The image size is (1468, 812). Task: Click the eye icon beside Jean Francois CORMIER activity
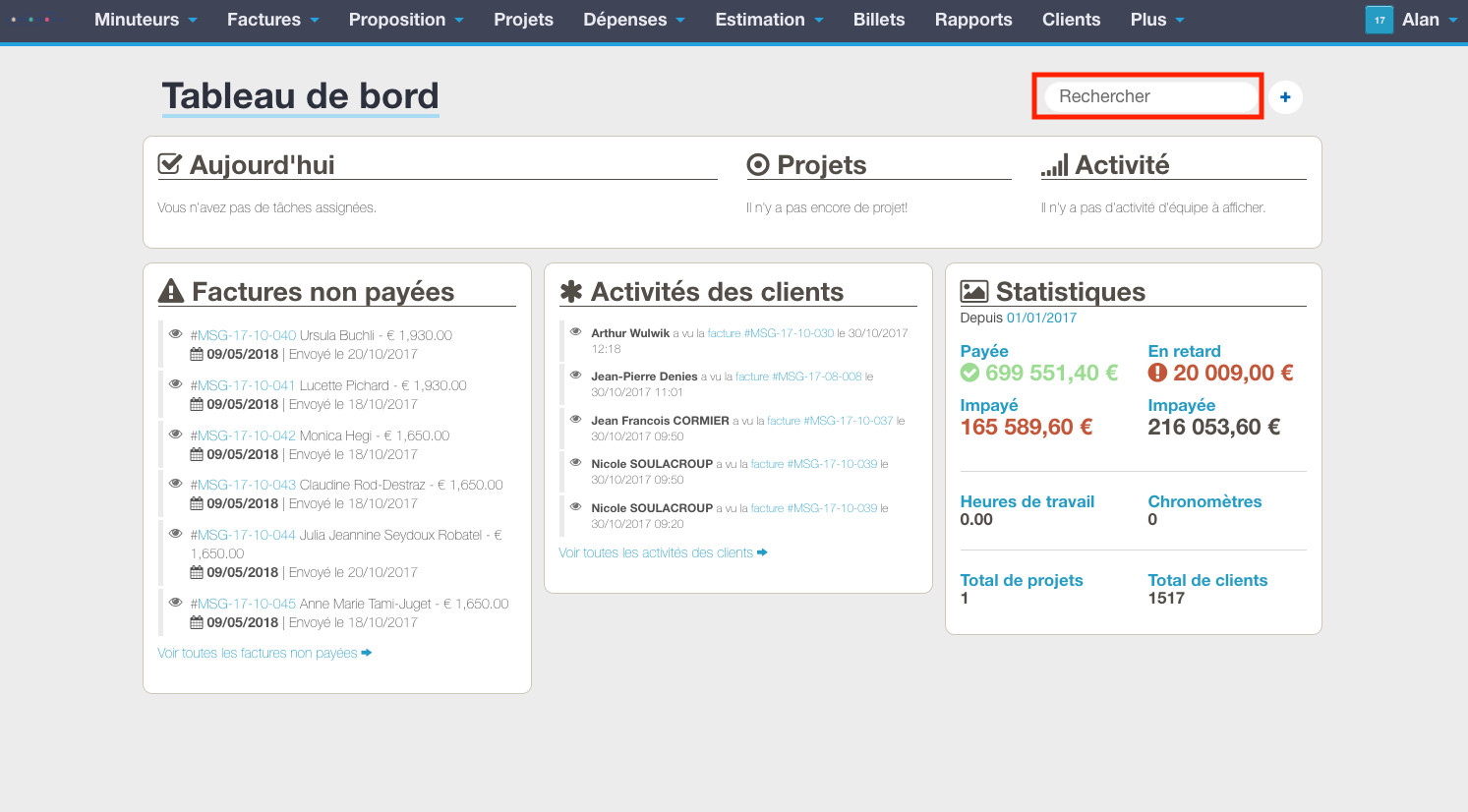[x=576, y=420]
